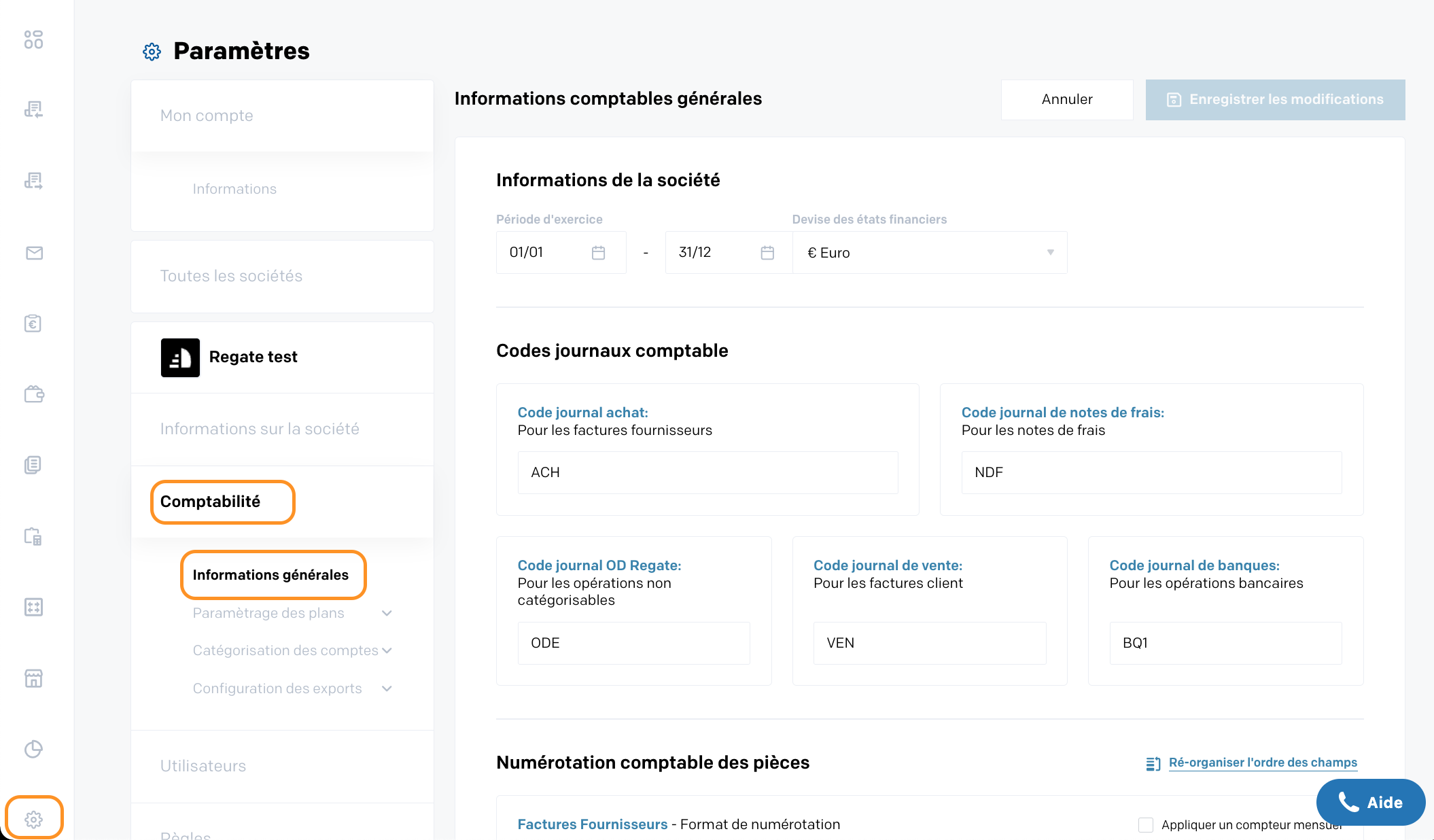The width and height of the screenshot is (1434, 840).
Task: Click 'Ré-organiser l'ordre des champs' link
Action: [1262, 763]
